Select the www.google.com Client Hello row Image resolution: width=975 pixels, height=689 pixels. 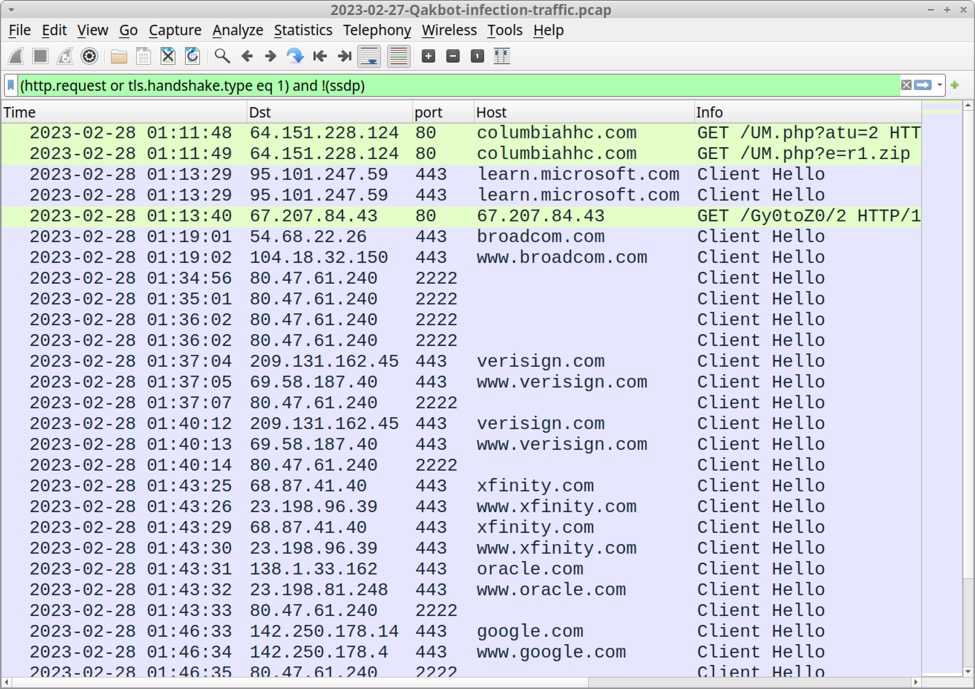461,652
